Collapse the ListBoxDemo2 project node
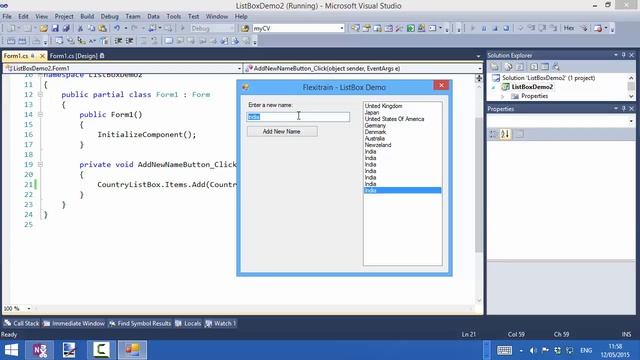The width and height of the screenshot is (640, 360). (x=494, y=87)
